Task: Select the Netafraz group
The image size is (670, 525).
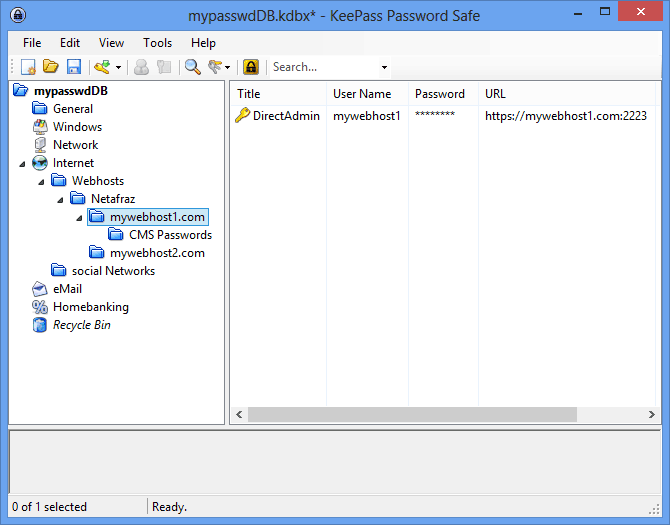Action: (x=113, y=199)
